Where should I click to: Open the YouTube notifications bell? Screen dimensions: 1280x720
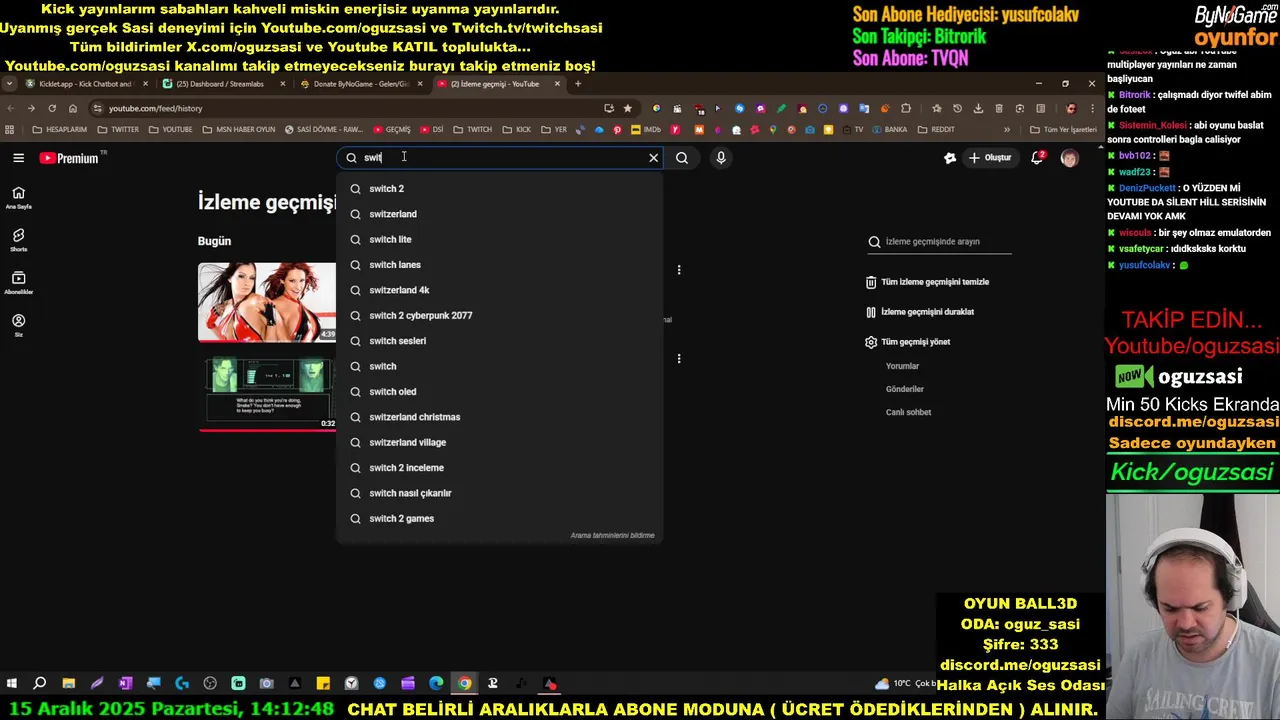pyautogui.click(x=1037, y=158)
